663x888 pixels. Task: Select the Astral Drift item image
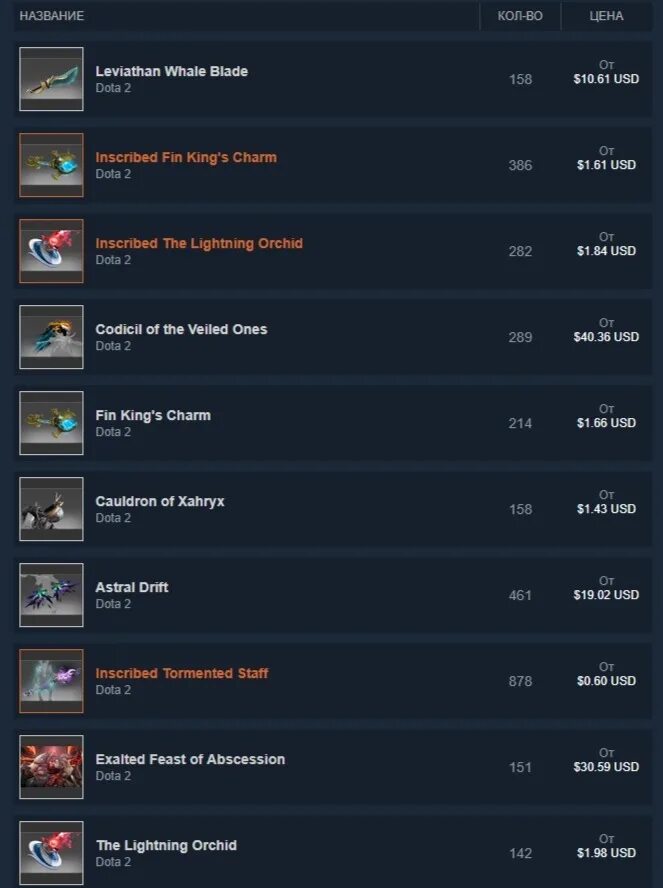[x=52, y=595]
